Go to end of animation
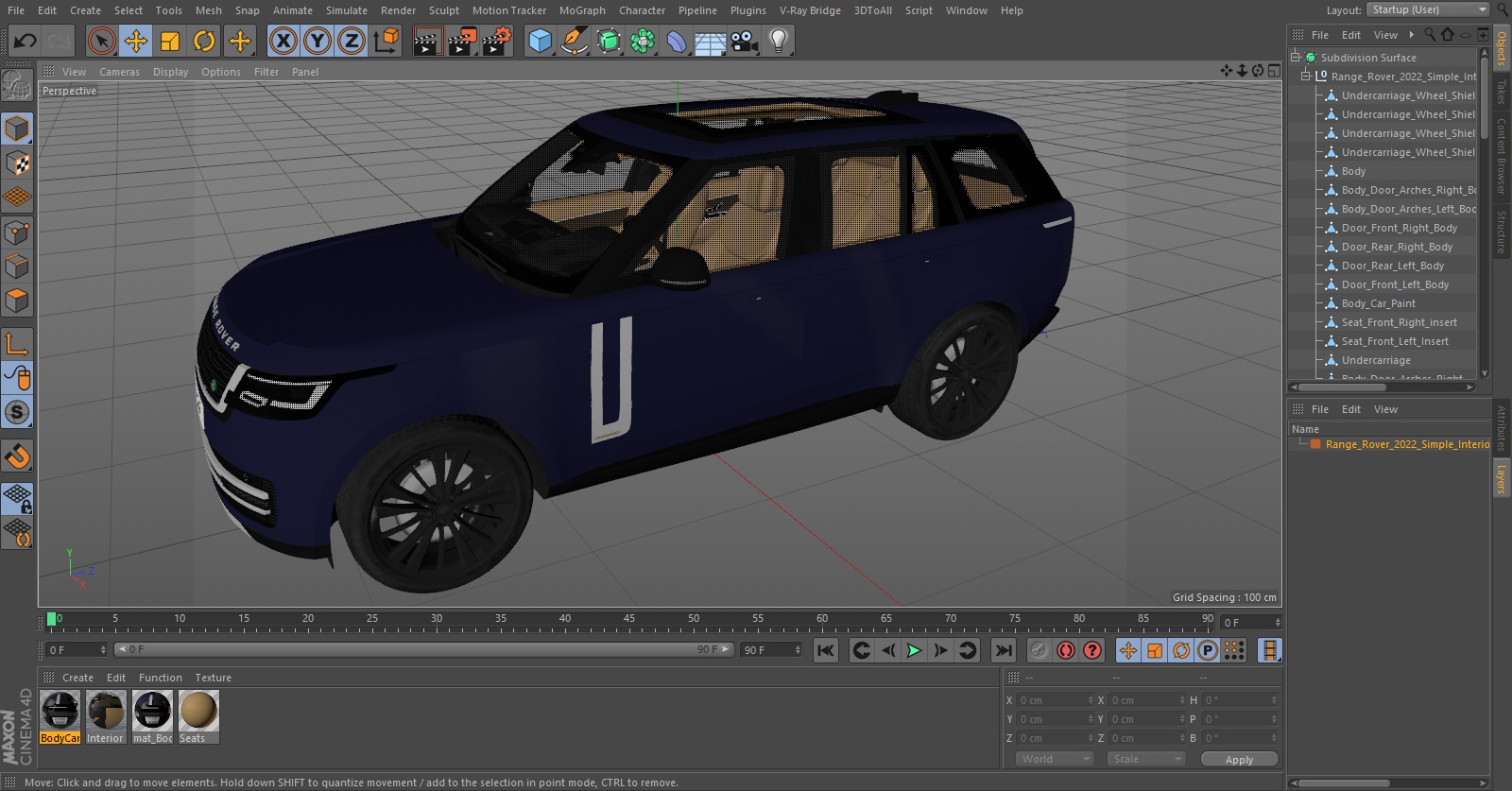The image size is (1512, 791). 1004,650
